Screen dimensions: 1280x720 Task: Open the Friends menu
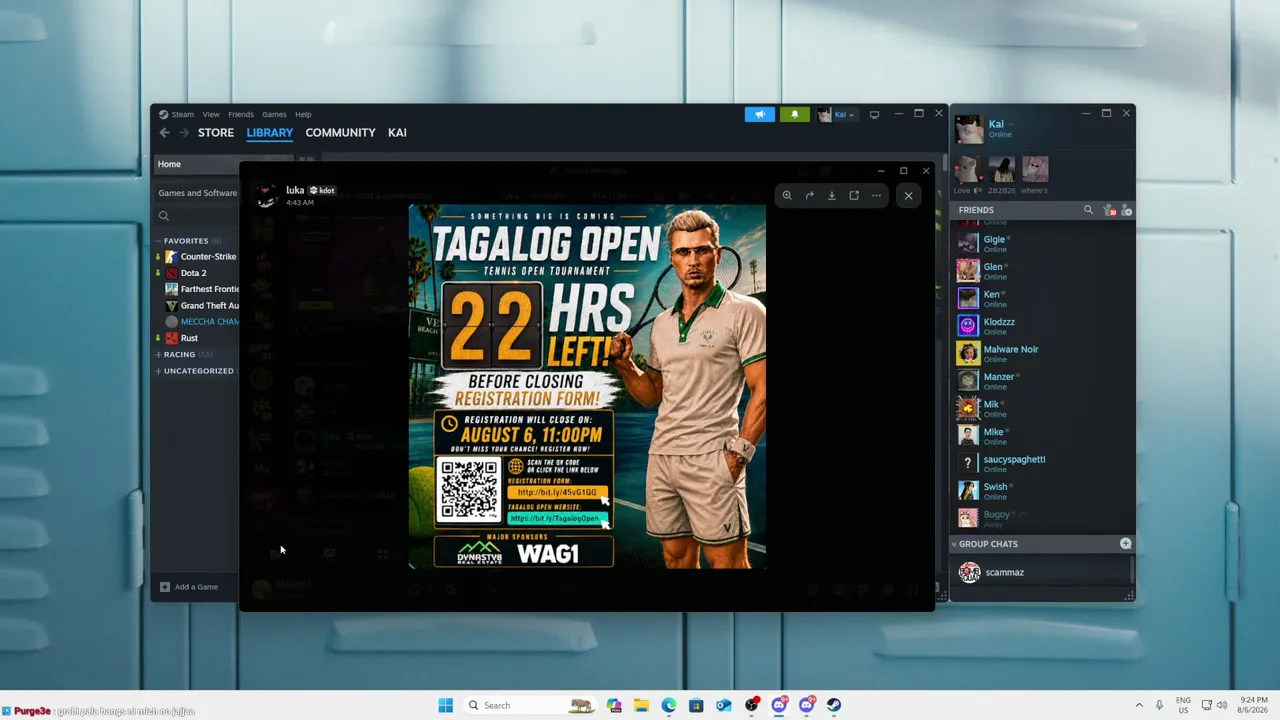pyautogui.click(x=241, y=114)
